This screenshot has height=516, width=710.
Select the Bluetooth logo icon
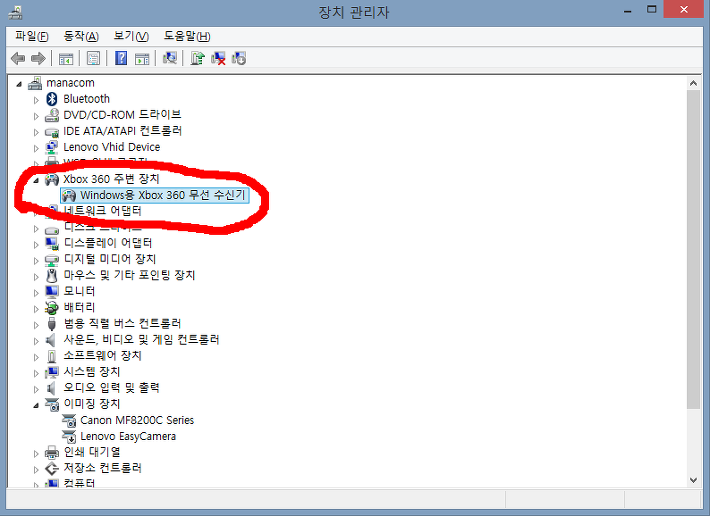tap(52, 99)
